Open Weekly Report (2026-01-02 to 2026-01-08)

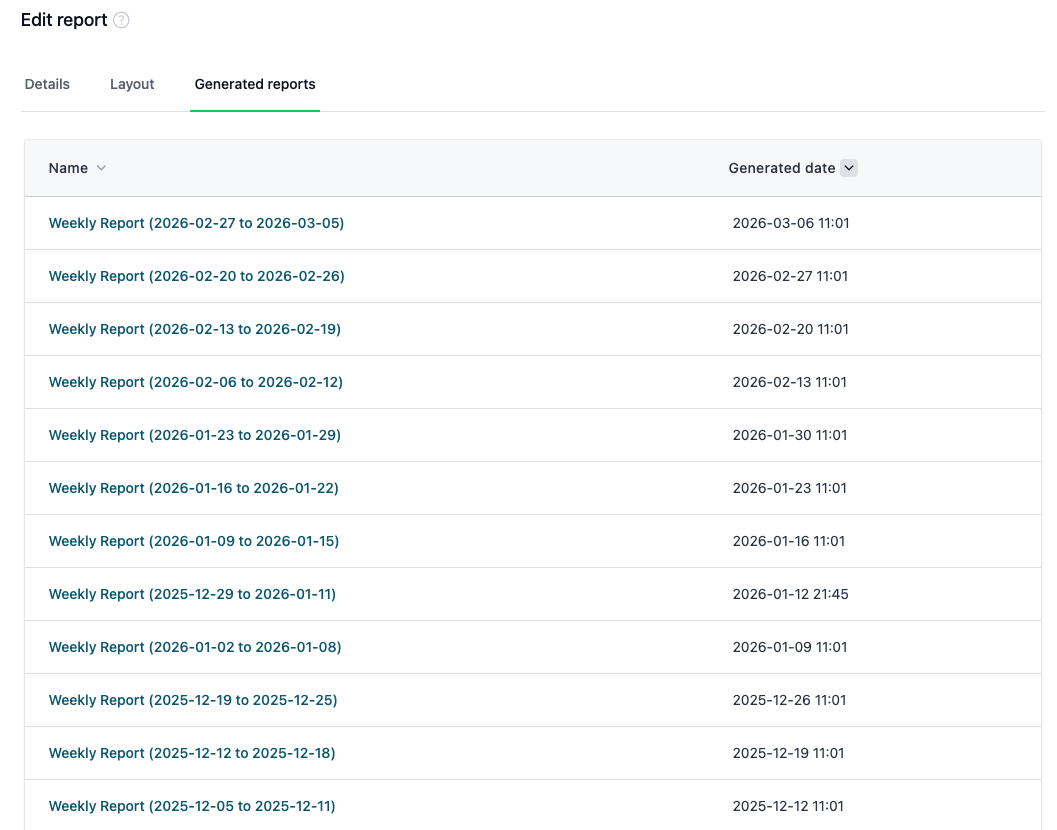point(194,647)
